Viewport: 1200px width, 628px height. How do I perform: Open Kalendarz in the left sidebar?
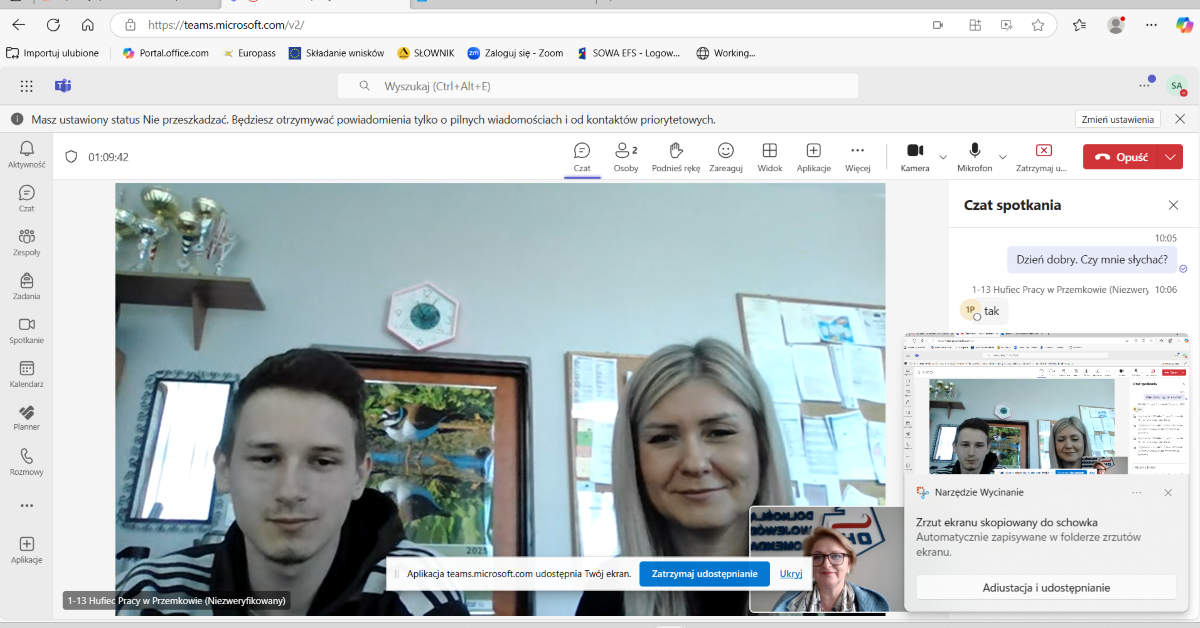27,375
